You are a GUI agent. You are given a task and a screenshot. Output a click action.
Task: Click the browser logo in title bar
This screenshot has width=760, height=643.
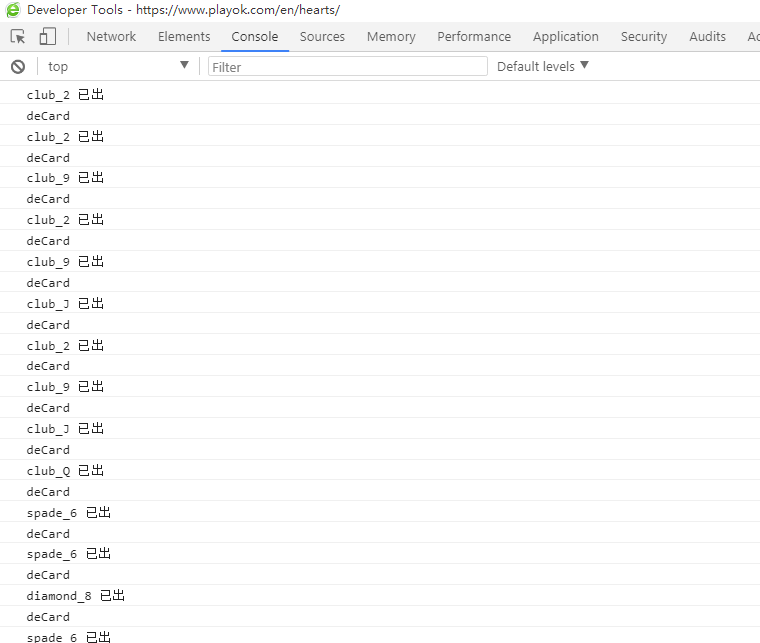(x=13, y=10)
